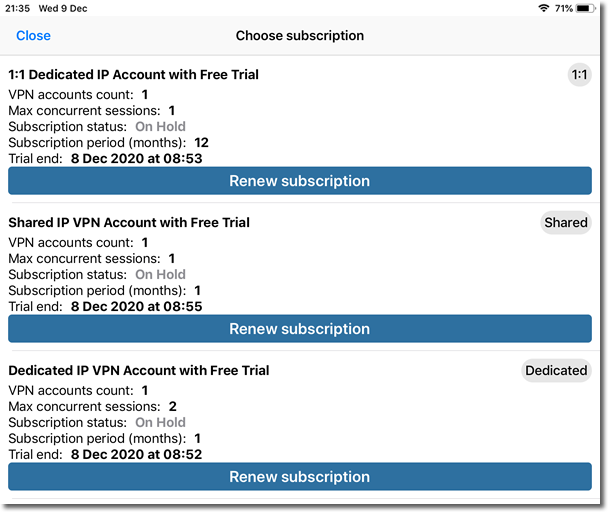Tap the battery indicator icon
This screenshot has width=608, height=512.
(590, 8)
